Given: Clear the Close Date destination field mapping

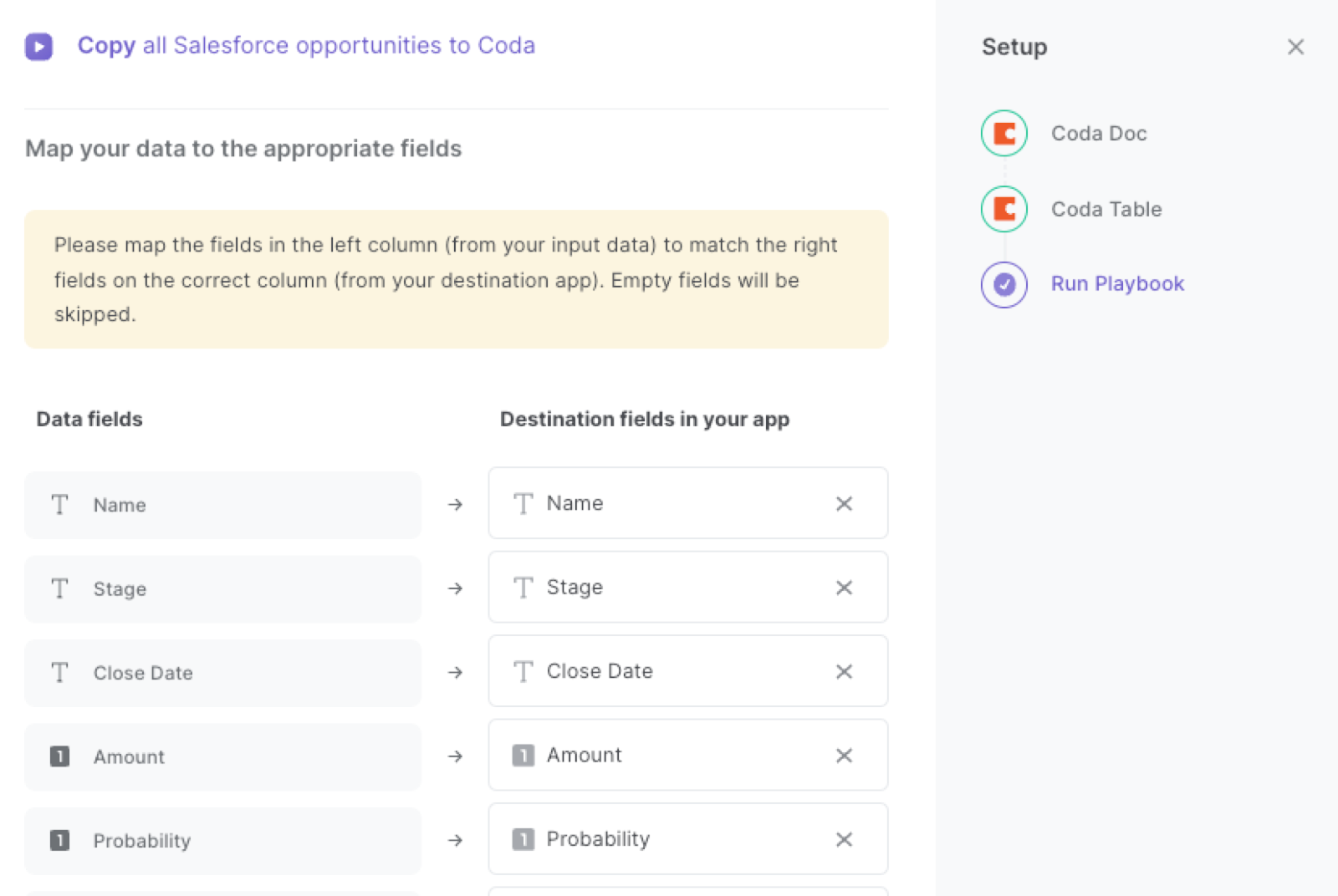Looking at the screenshot, I should pyautogui.click(x=844, y=671).
